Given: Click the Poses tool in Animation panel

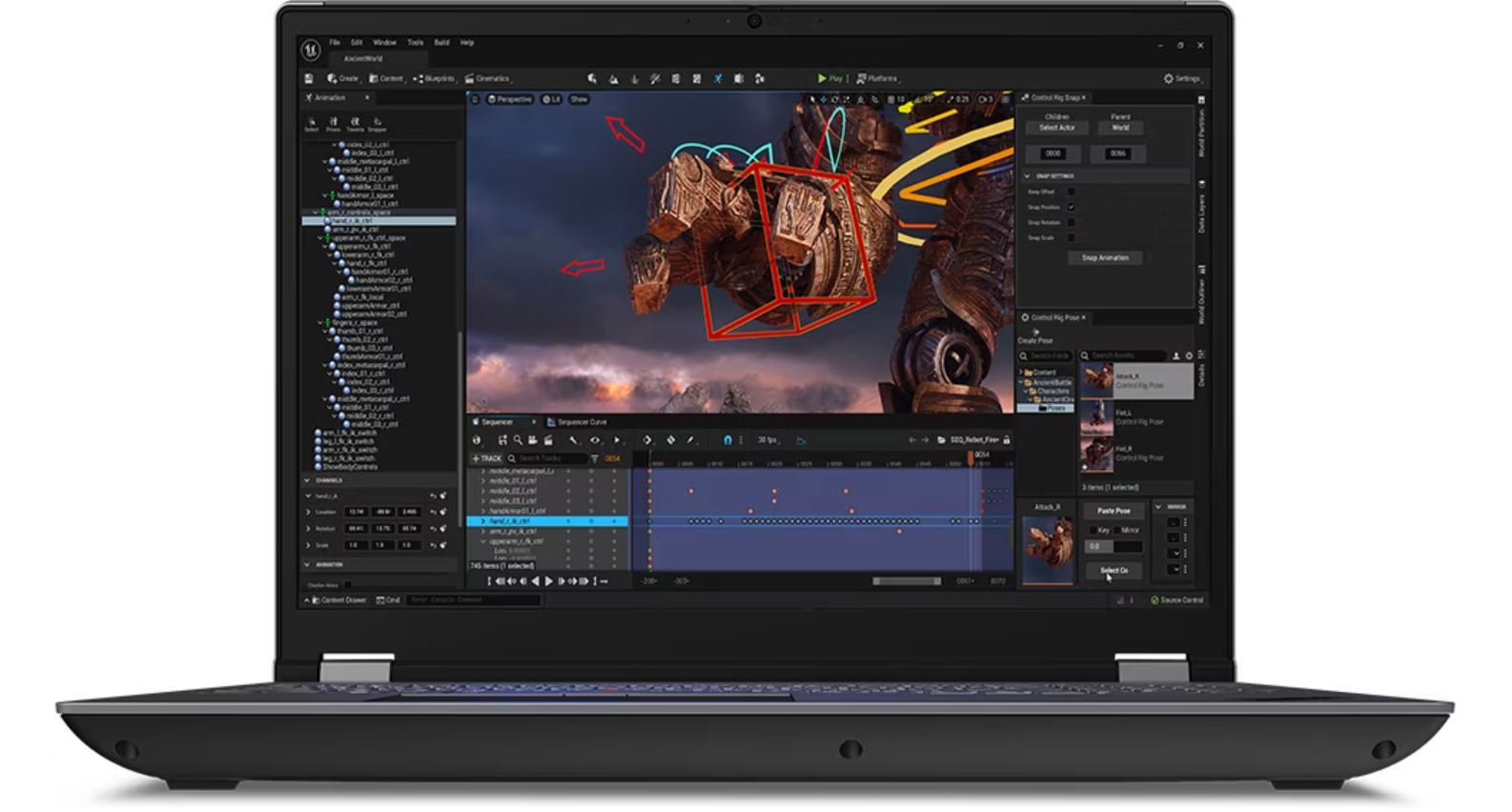Looking at the screenshot, I should (x=334, y=125).
